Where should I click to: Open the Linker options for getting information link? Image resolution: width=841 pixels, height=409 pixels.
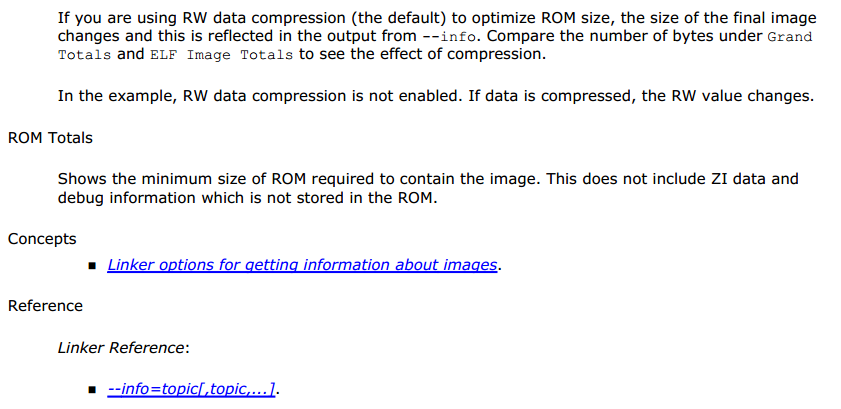302,265
